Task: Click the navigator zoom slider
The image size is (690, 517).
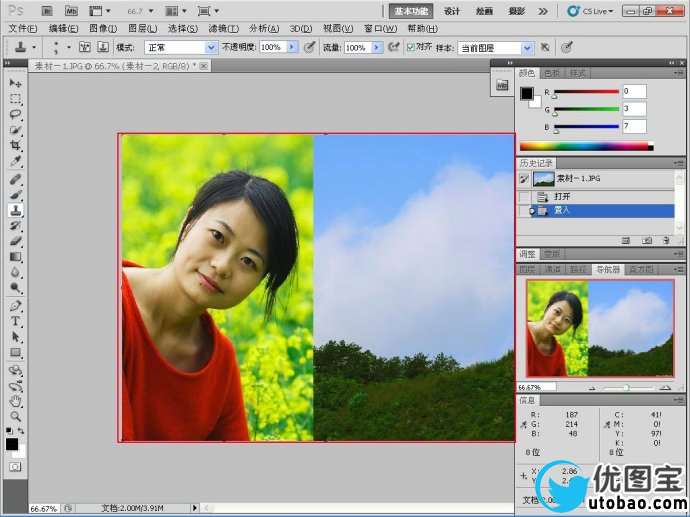Action: point(628,387)
